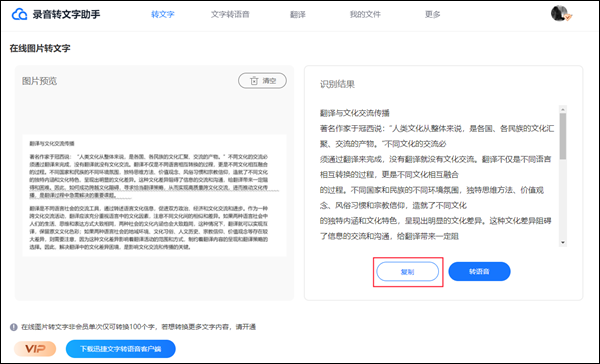The width and height of the screenshot is (600, 364).
Task: Click result line starting 须通过翻译来完成
Action: coord(435,159)
